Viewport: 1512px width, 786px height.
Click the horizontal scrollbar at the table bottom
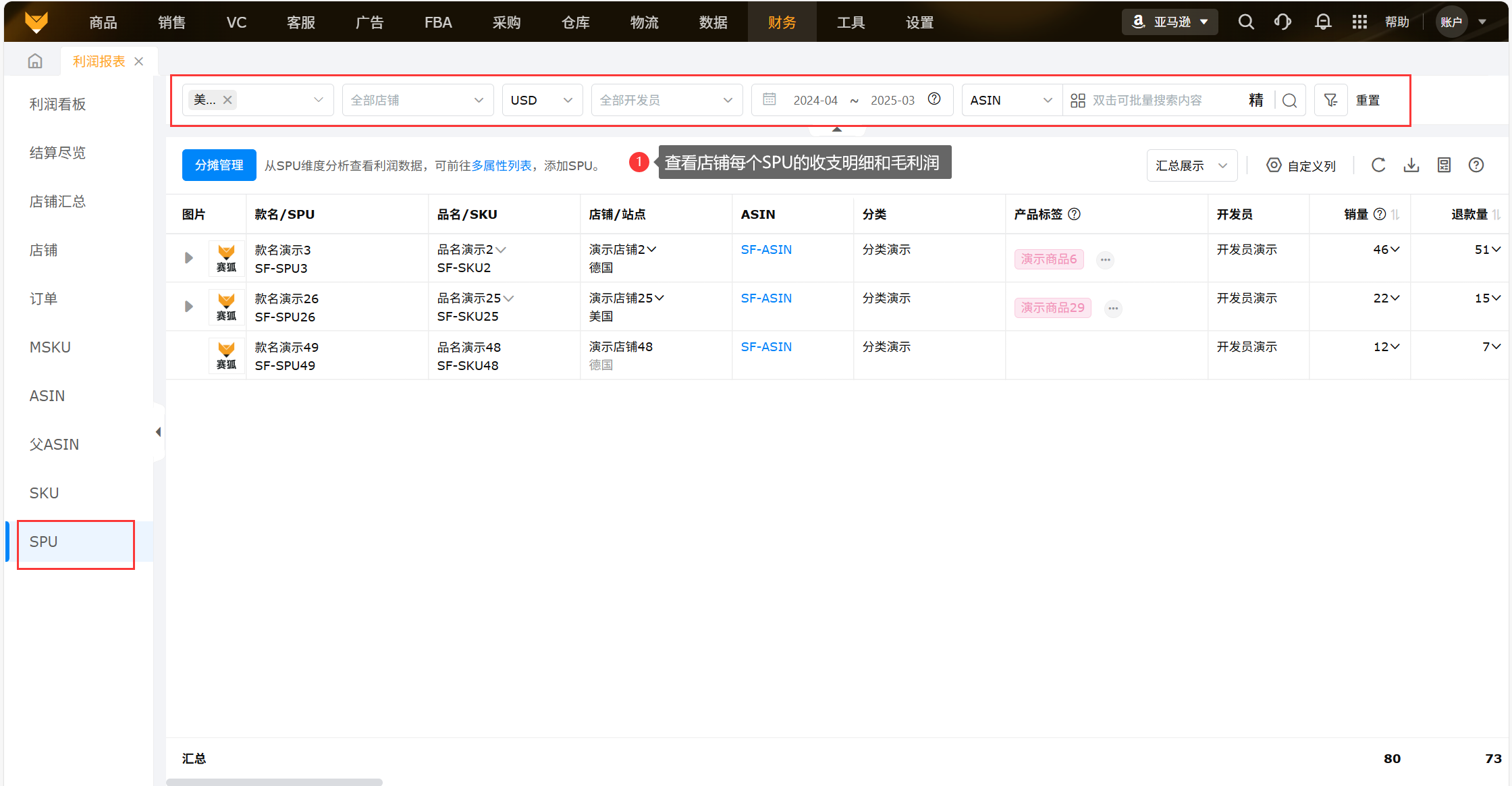(x=274, y=782)
